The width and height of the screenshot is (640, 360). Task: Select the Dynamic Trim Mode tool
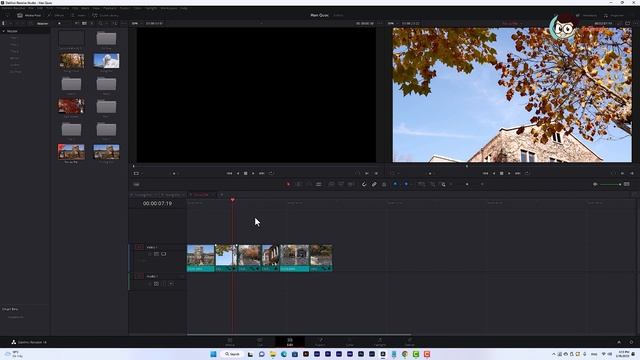coord(309,184)
